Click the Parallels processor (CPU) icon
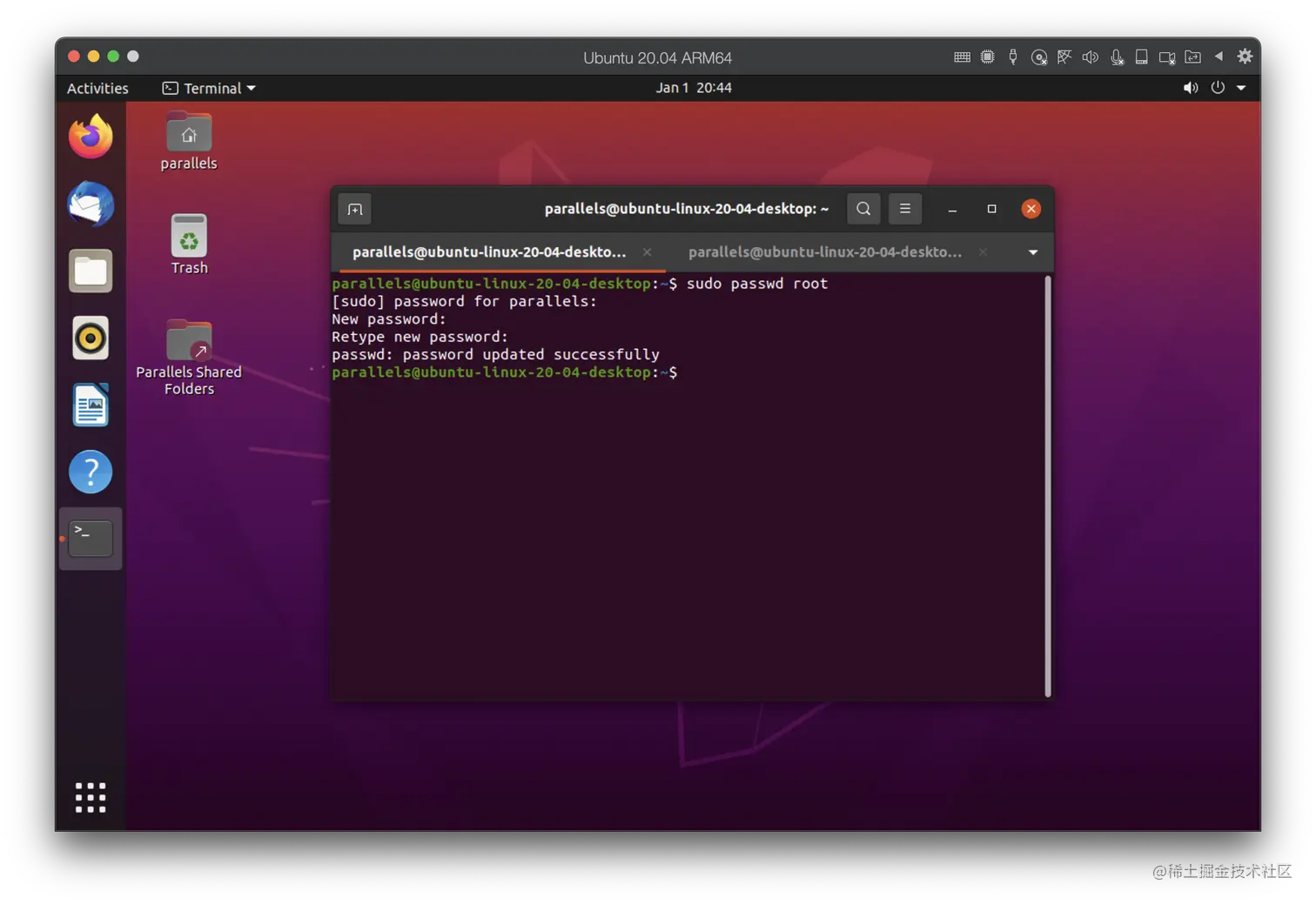The image size is (1316, 904). point(987,56)
